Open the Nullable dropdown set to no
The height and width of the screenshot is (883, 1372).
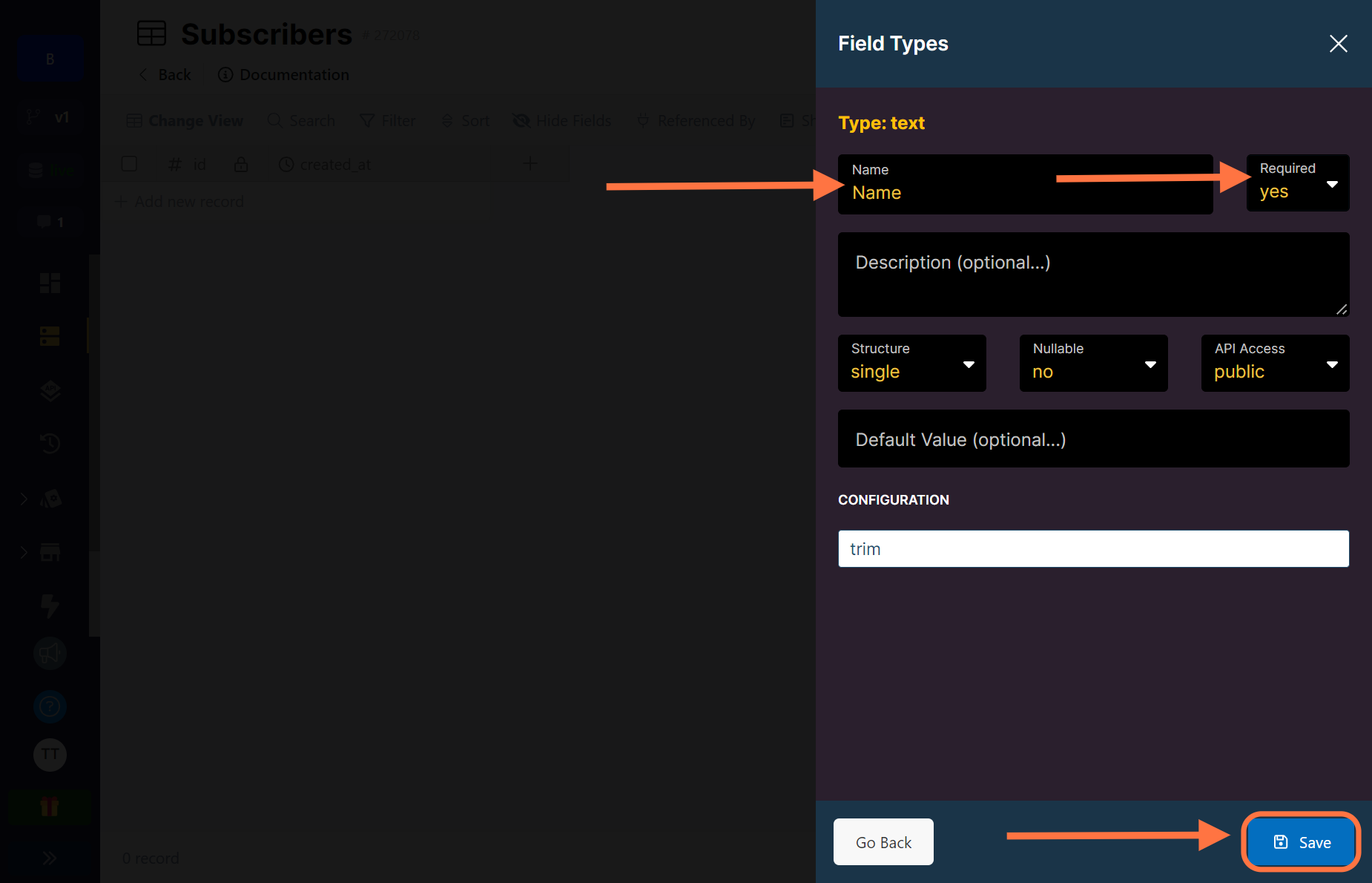pos(1093,363)
